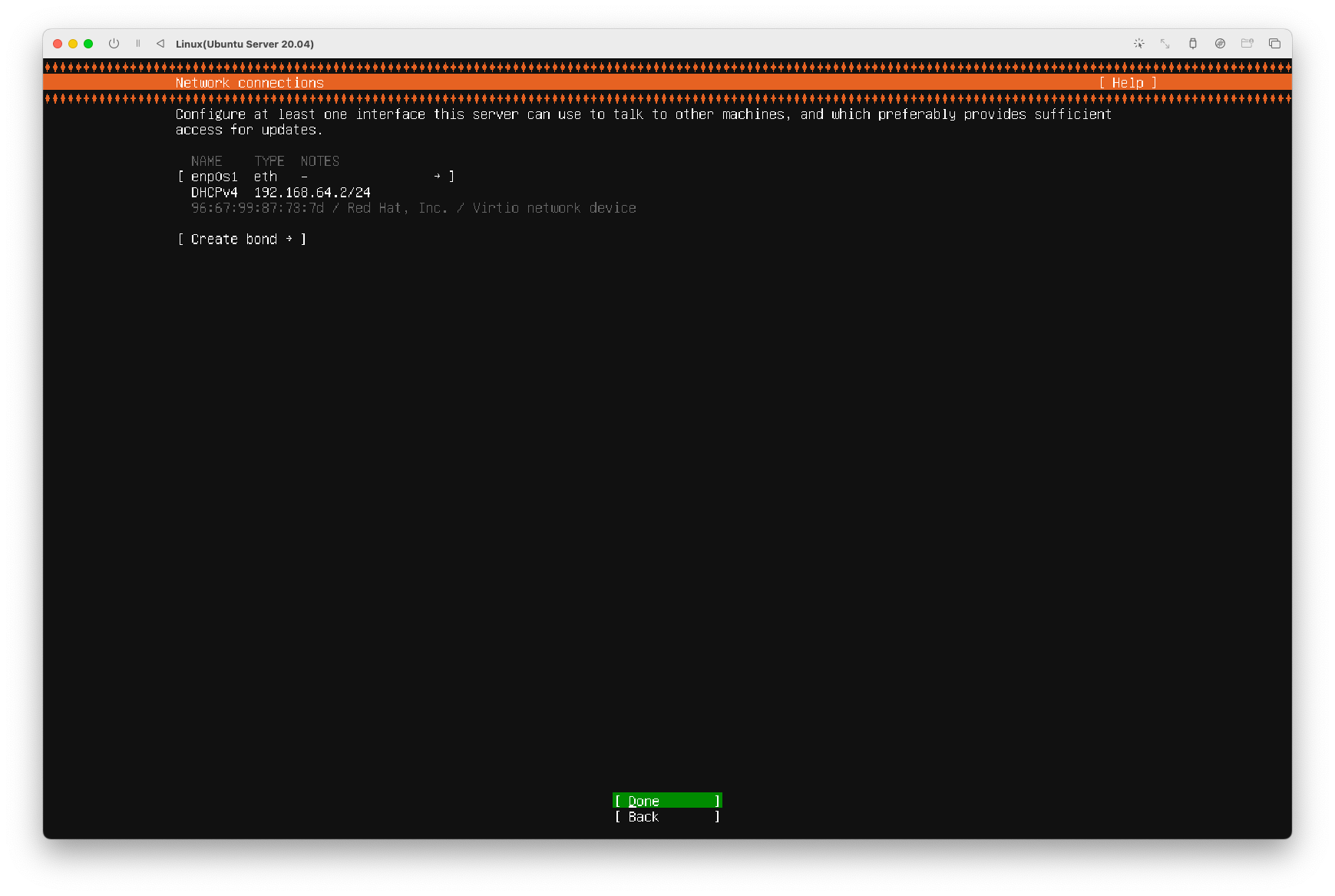
Task: Click the NAME column header
Action: (x=207, y=161)
